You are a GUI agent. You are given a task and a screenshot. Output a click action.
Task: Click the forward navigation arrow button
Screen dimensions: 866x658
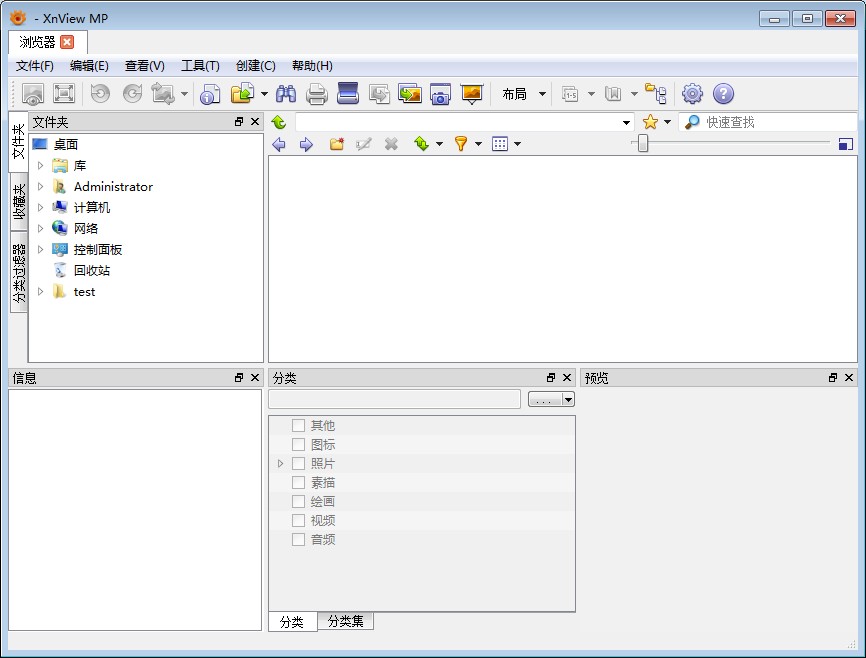[x=307, y=143]
